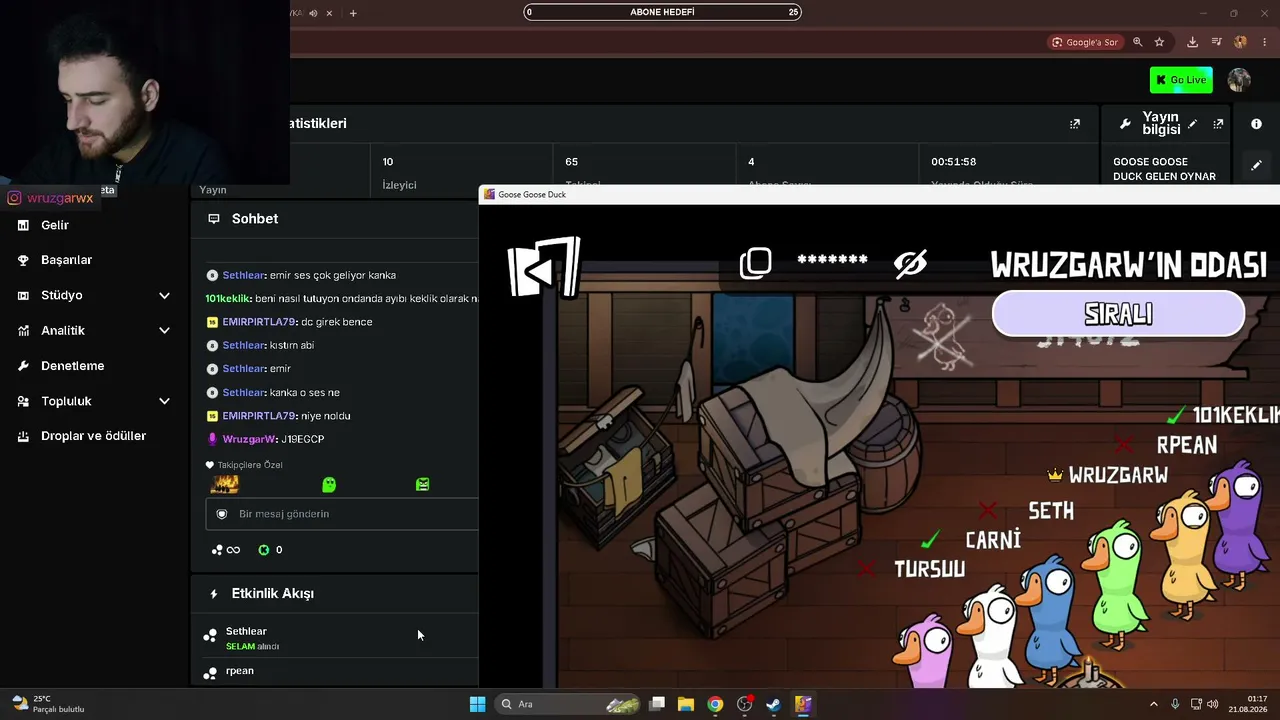Pick the fire emote
The height and width of the screenshot is (720, 1280).
(225, 485)
